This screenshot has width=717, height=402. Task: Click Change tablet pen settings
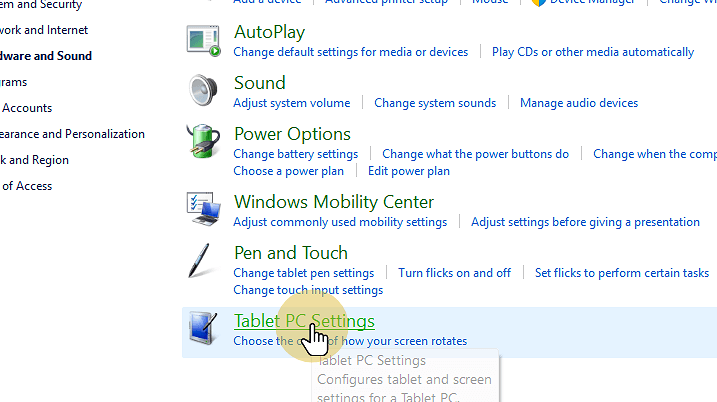point(304,273)
